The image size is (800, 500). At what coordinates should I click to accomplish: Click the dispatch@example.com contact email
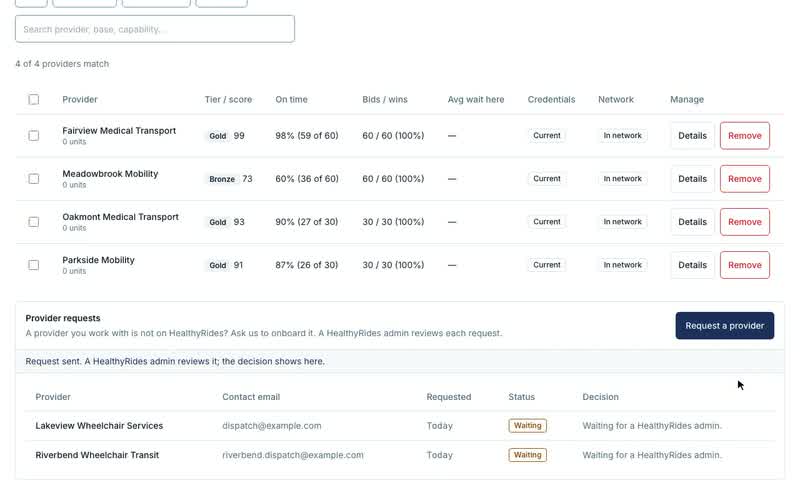(271, 426)
